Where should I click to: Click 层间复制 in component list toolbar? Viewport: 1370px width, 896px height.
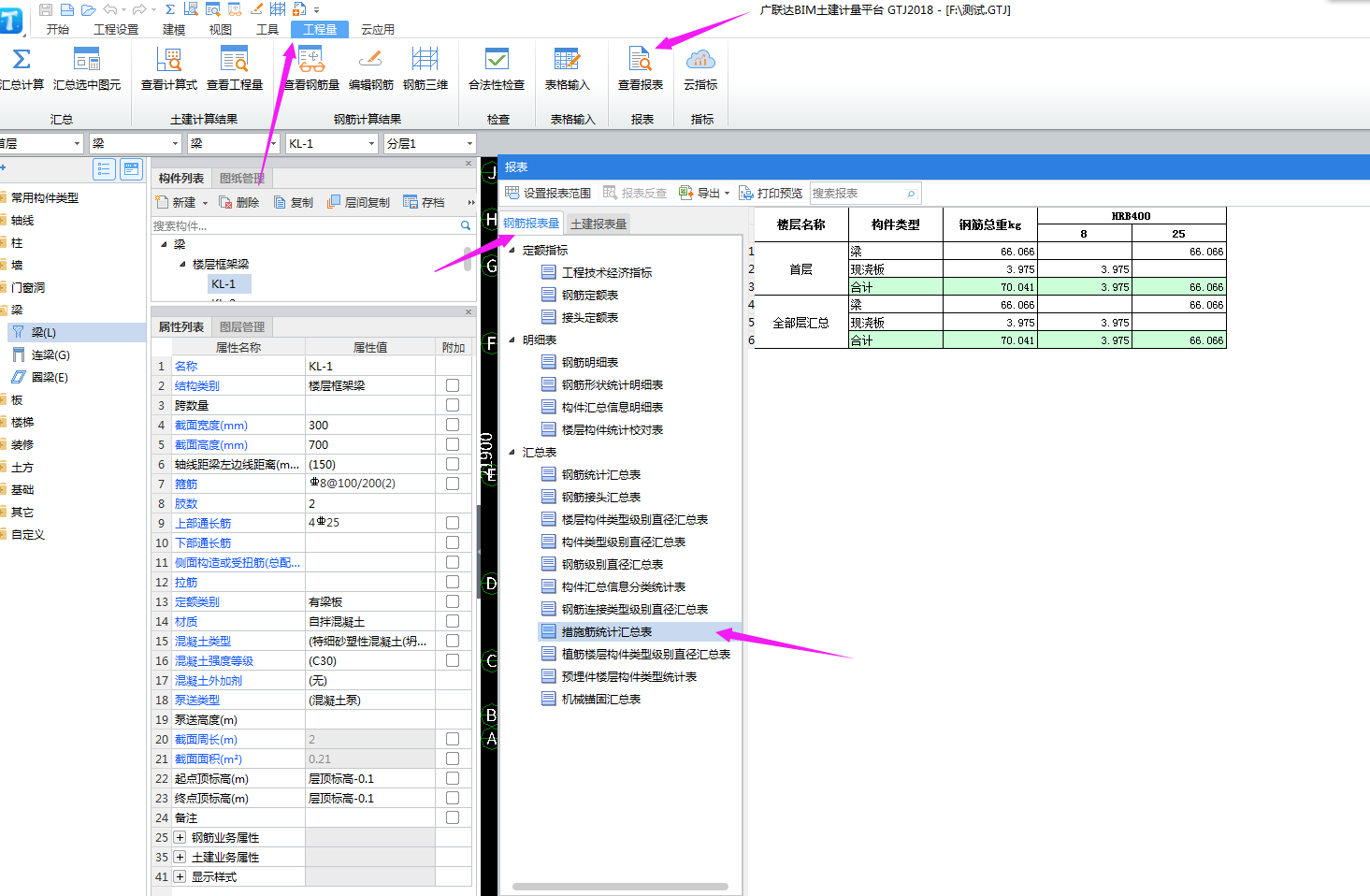click(x=358, y=202)
